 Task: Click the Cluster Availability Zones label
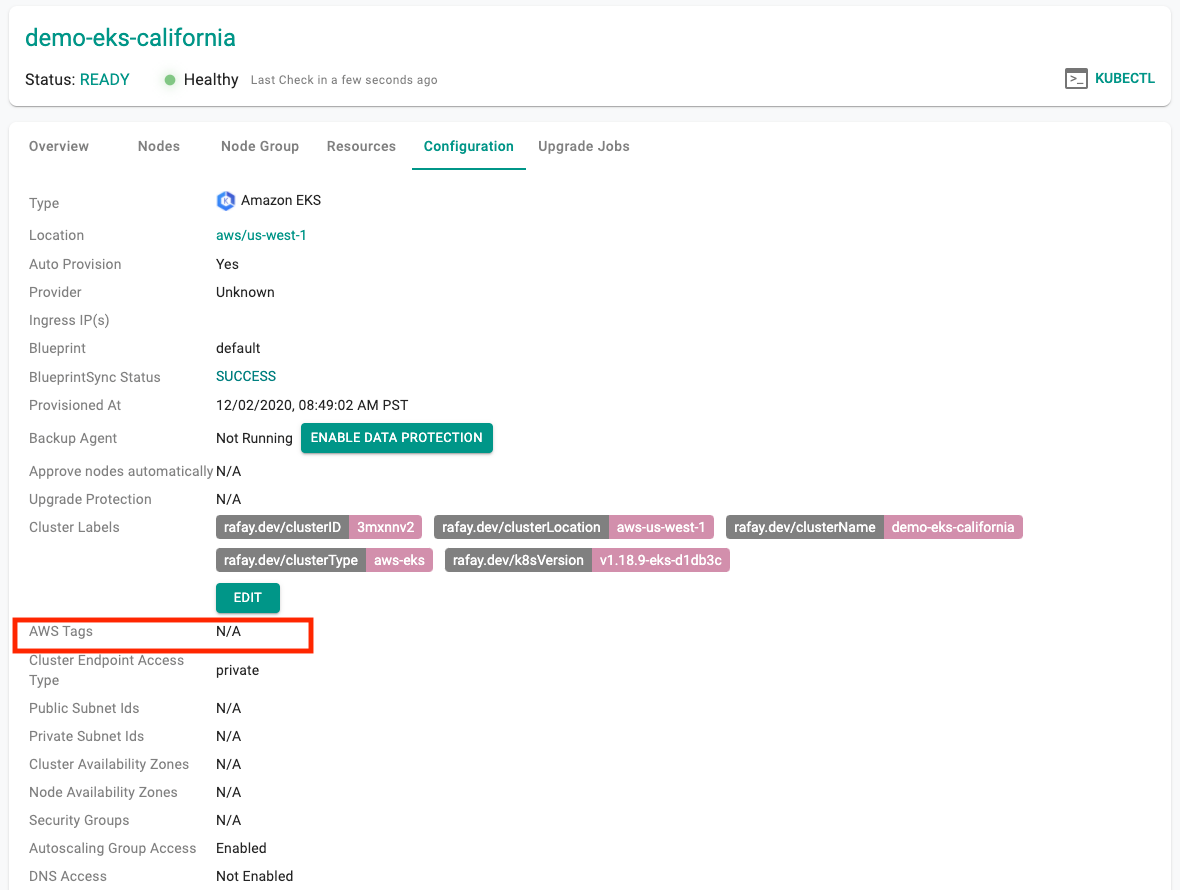click(109, 764)
